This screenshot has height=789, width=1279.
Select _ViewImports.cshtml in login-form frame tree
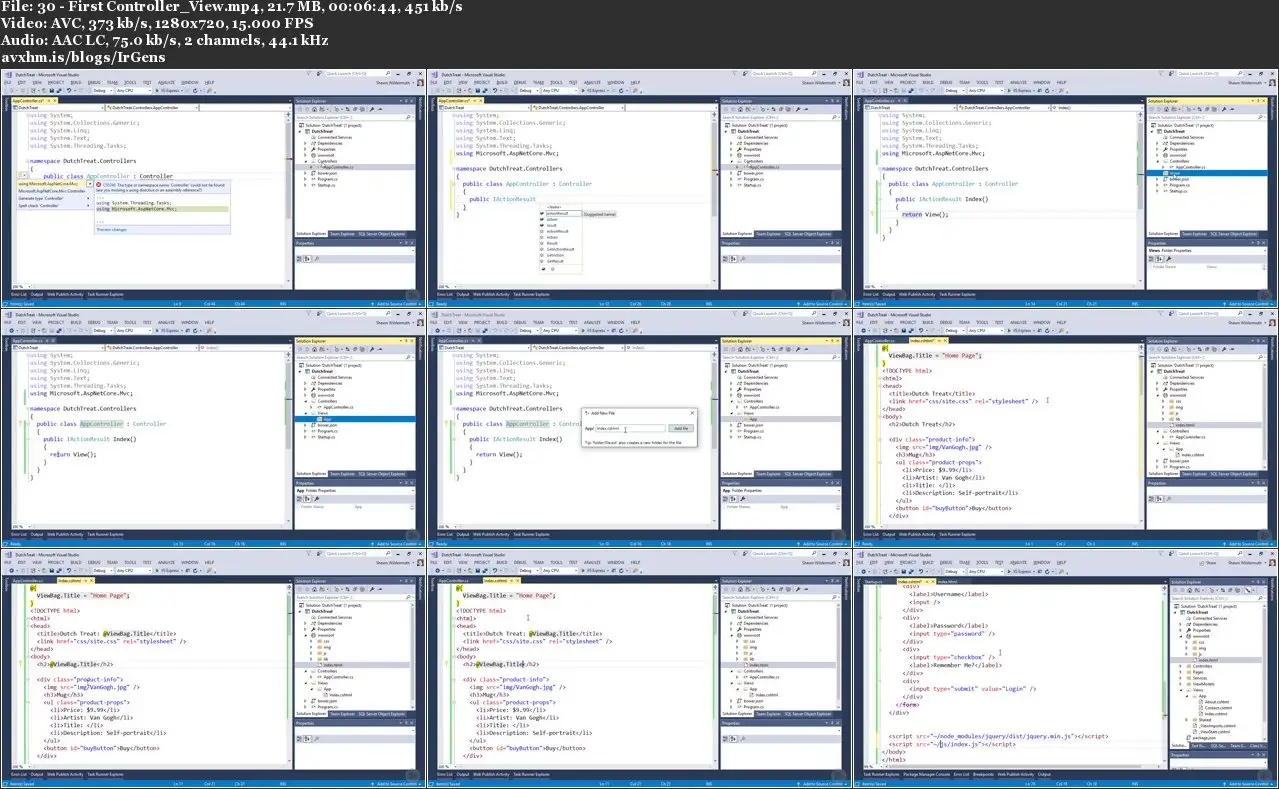pos(1214,726)
